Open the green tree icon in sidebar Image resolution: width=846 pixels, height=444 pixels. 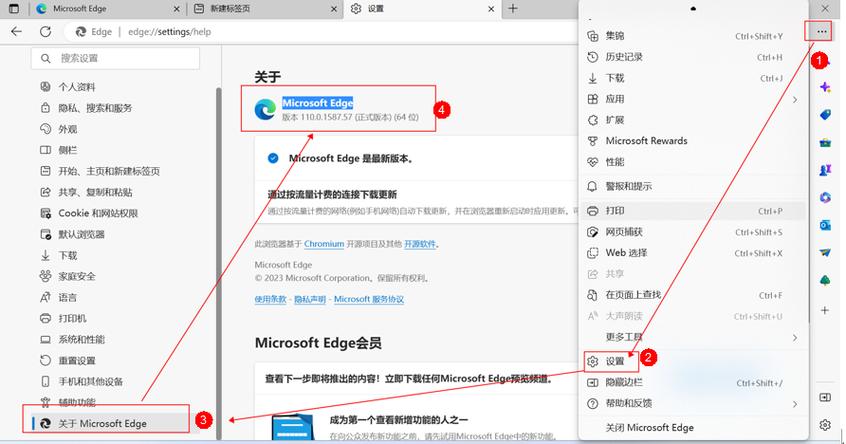click(825, 281)
